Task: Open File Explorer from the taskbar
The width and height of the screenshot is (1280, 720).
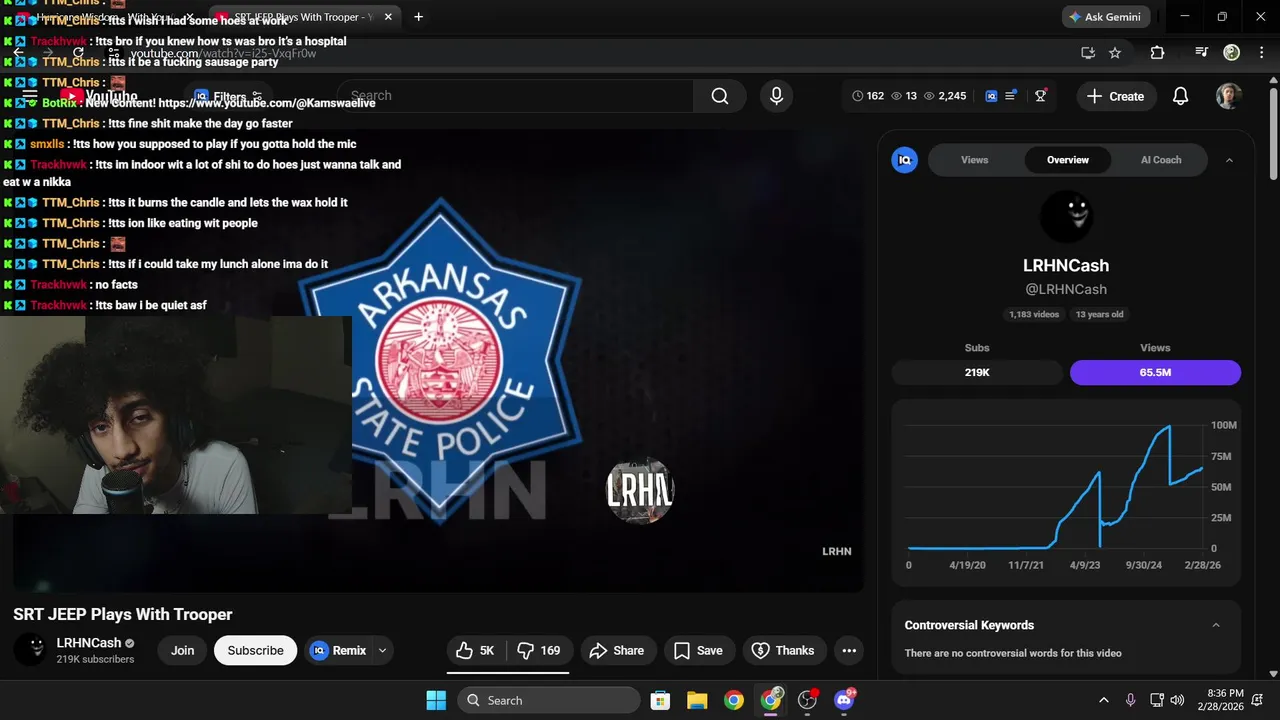Action: point(697,700)
